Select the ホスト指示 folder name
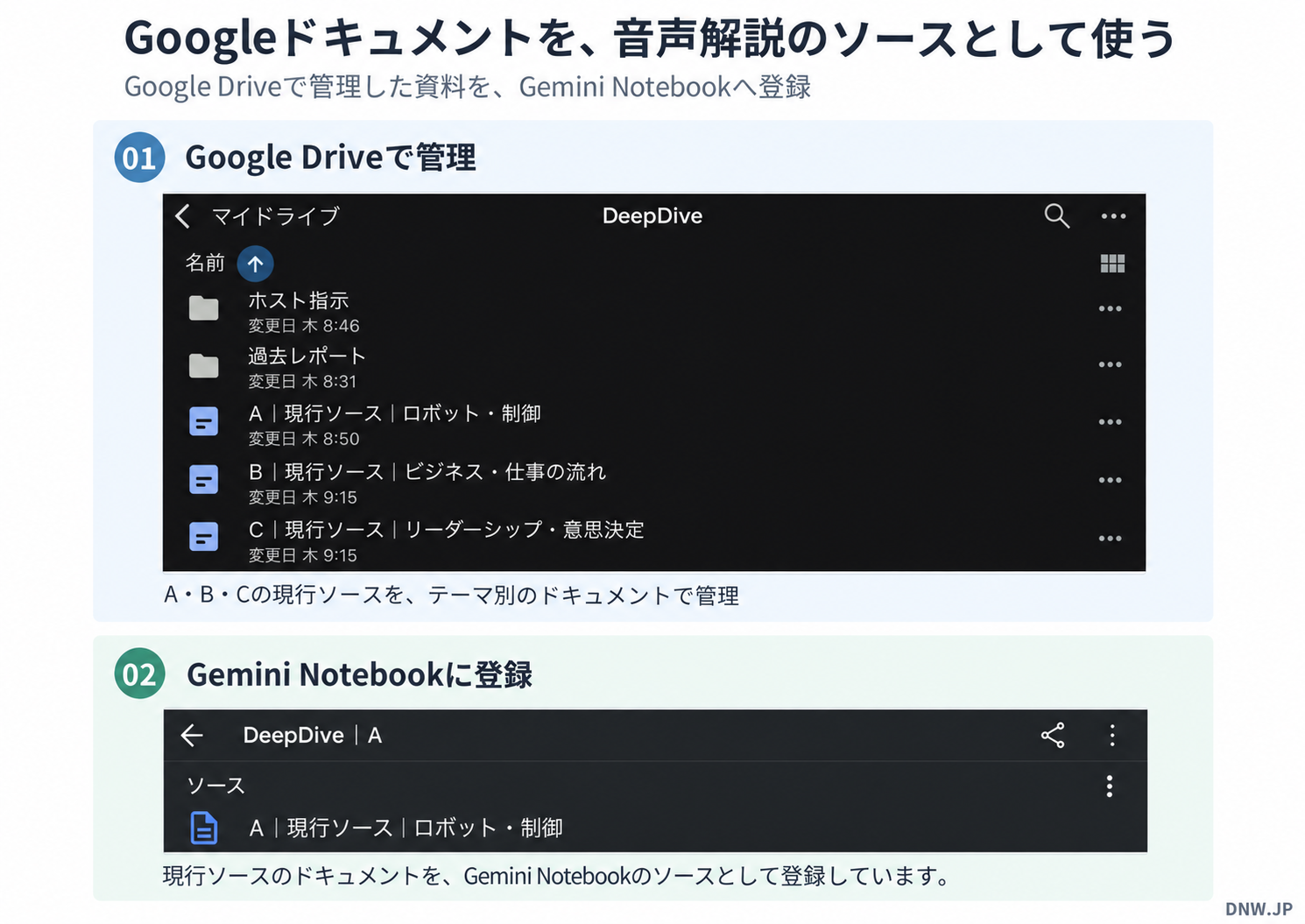The width and height of the screenshot is (1305, 924). (299, 300)
